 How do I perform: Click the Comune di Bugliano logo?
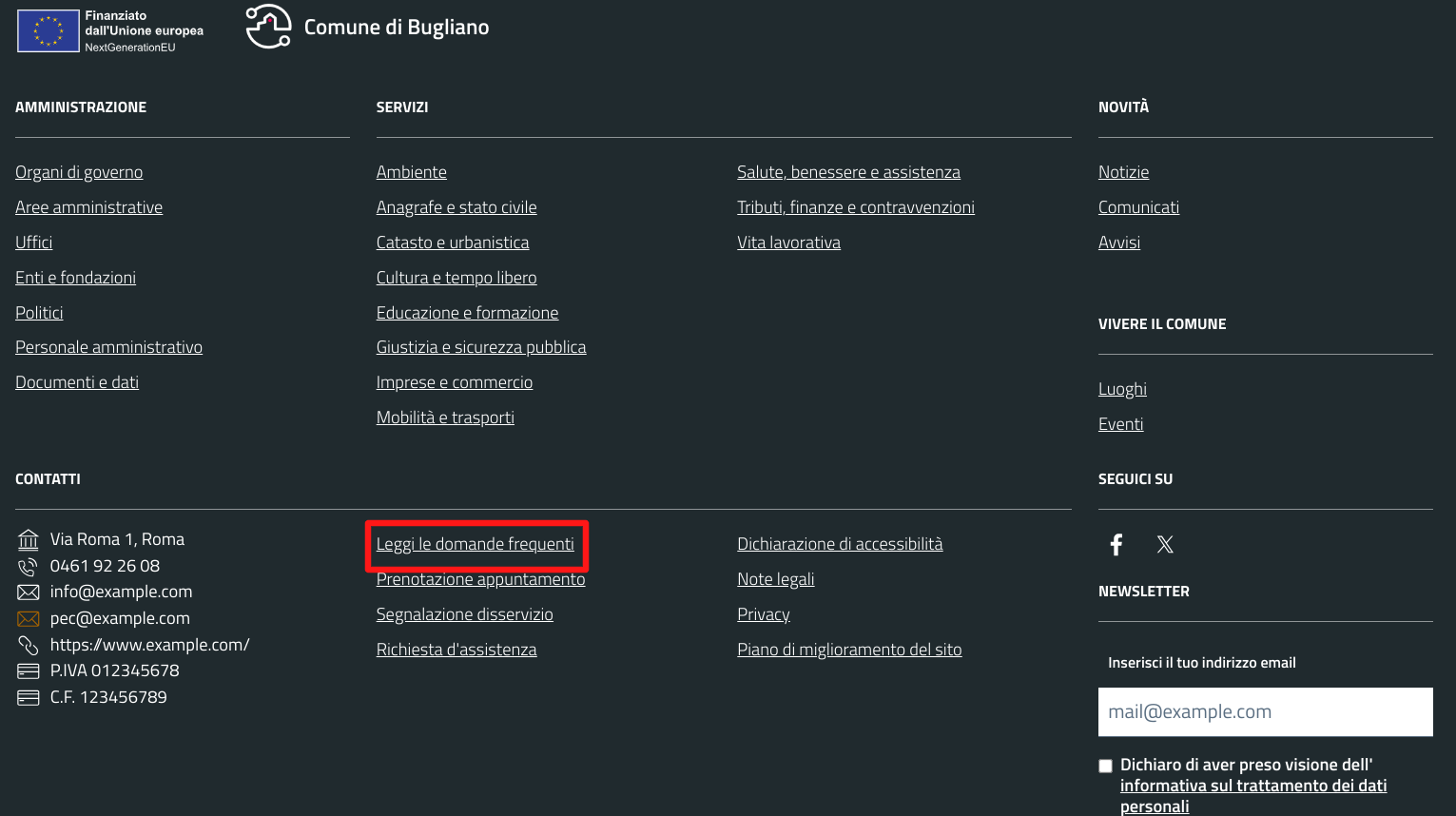(268, 27)
